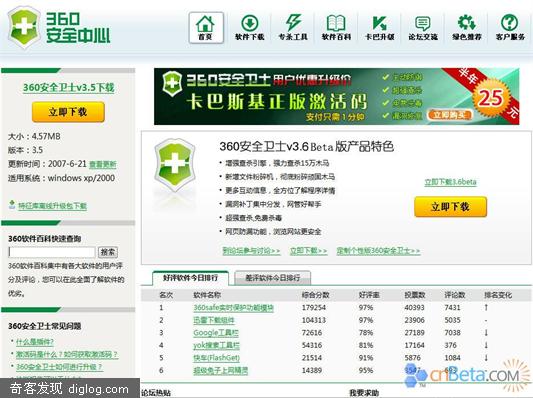Click the 综合分数 column header

click(x=316, y=295)
